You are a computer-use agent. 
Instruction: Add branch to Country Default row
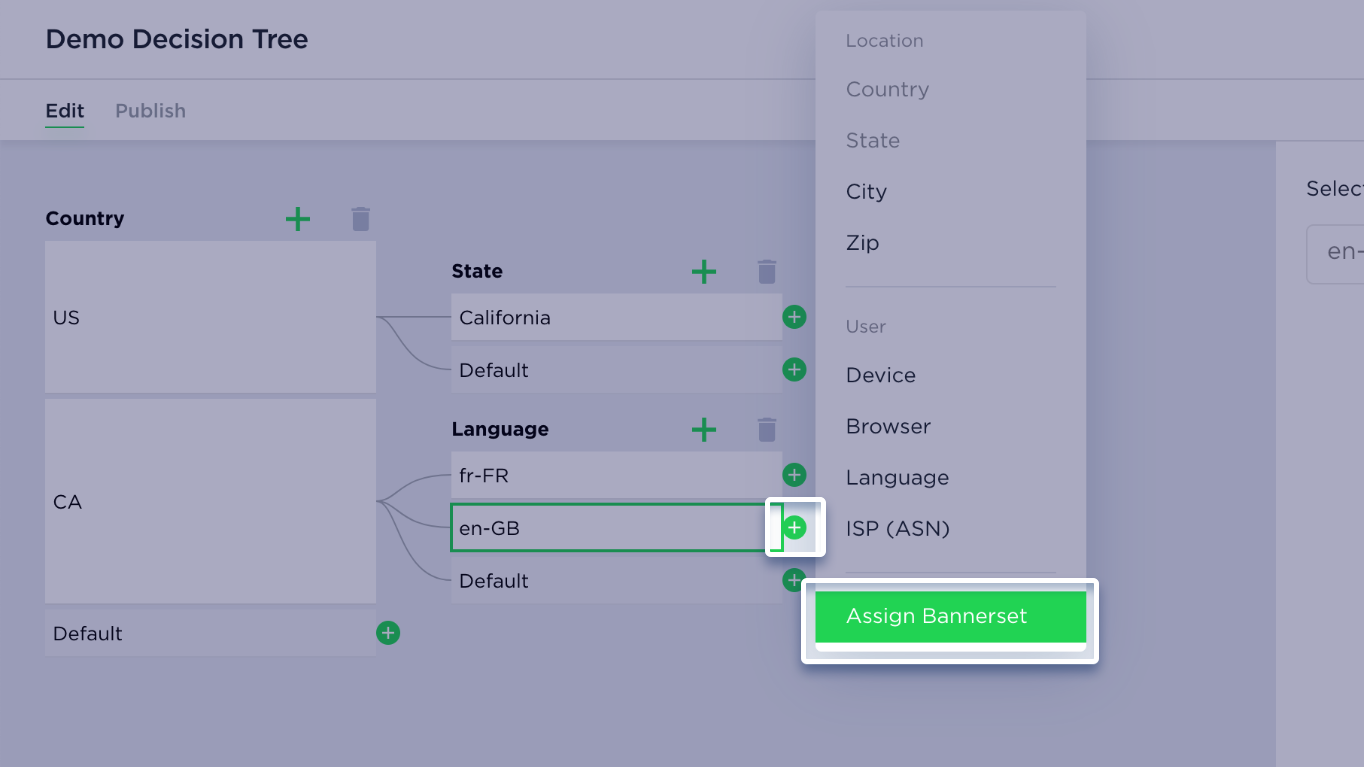point(388,633)
